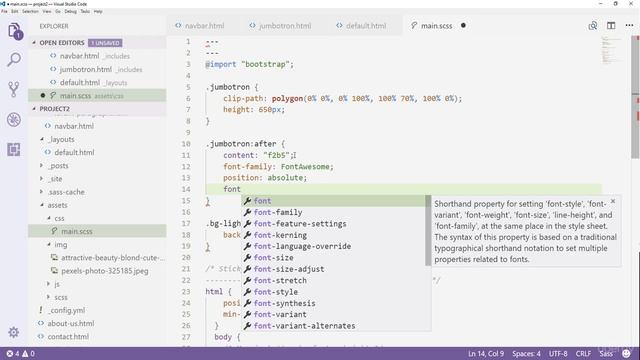
Task: Open the View menu
Action: point(47,11)
